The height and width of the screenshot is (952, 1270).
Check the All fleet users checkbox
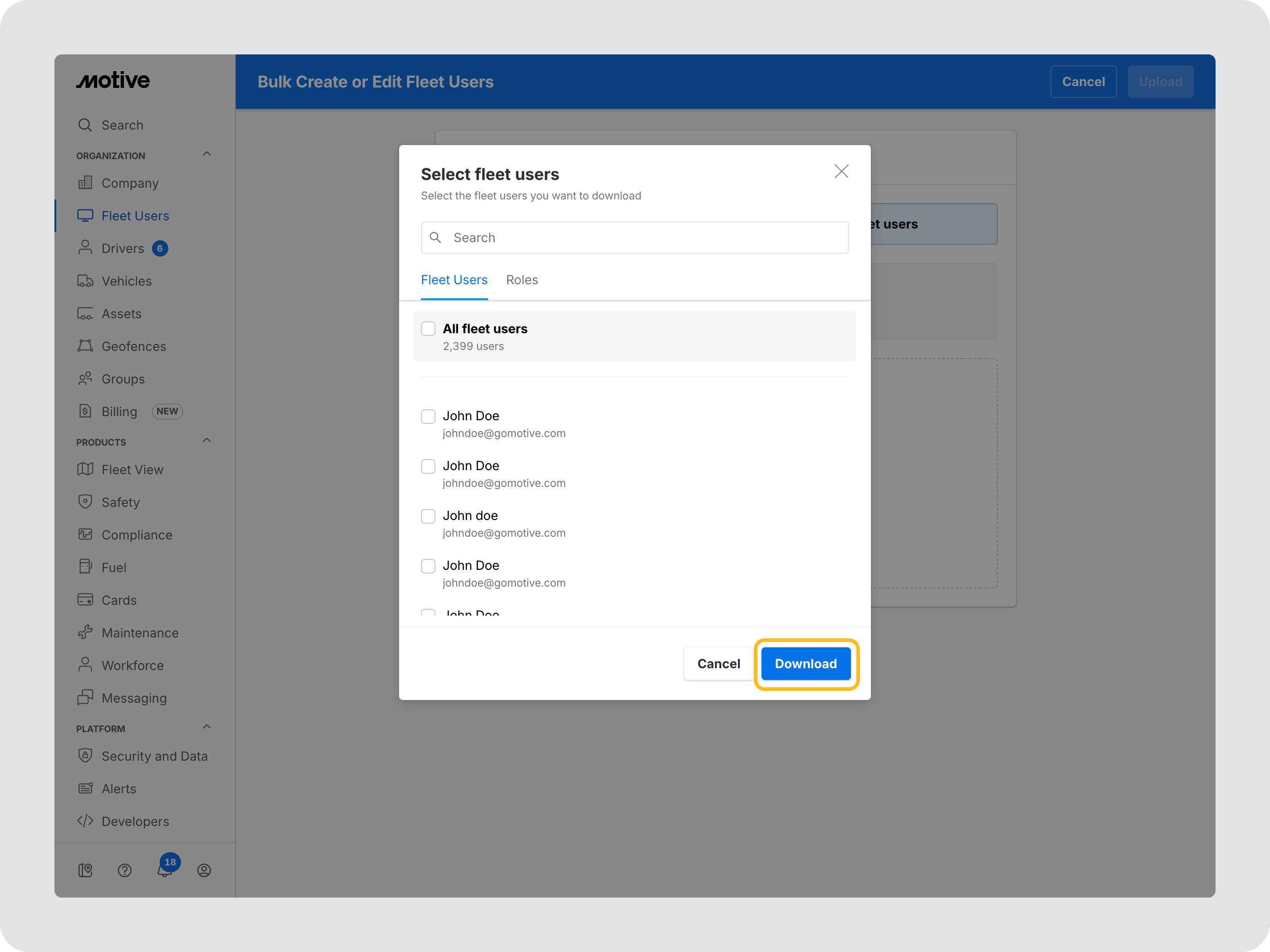428,329
